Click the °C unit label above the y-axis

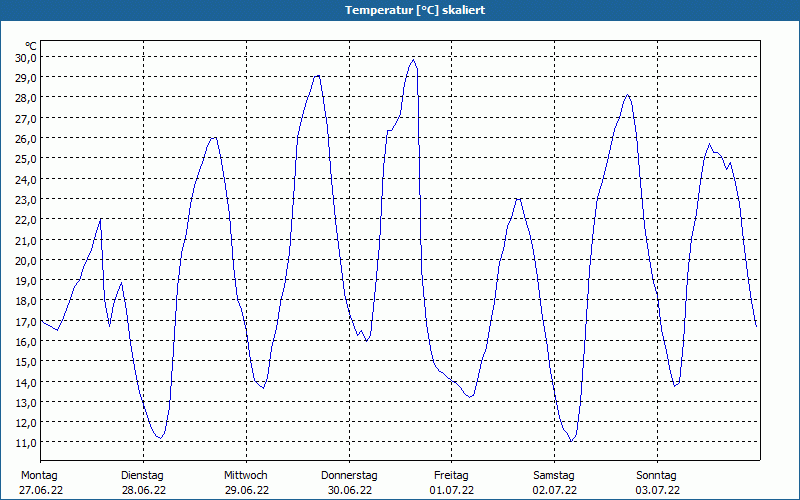point(31,46)
